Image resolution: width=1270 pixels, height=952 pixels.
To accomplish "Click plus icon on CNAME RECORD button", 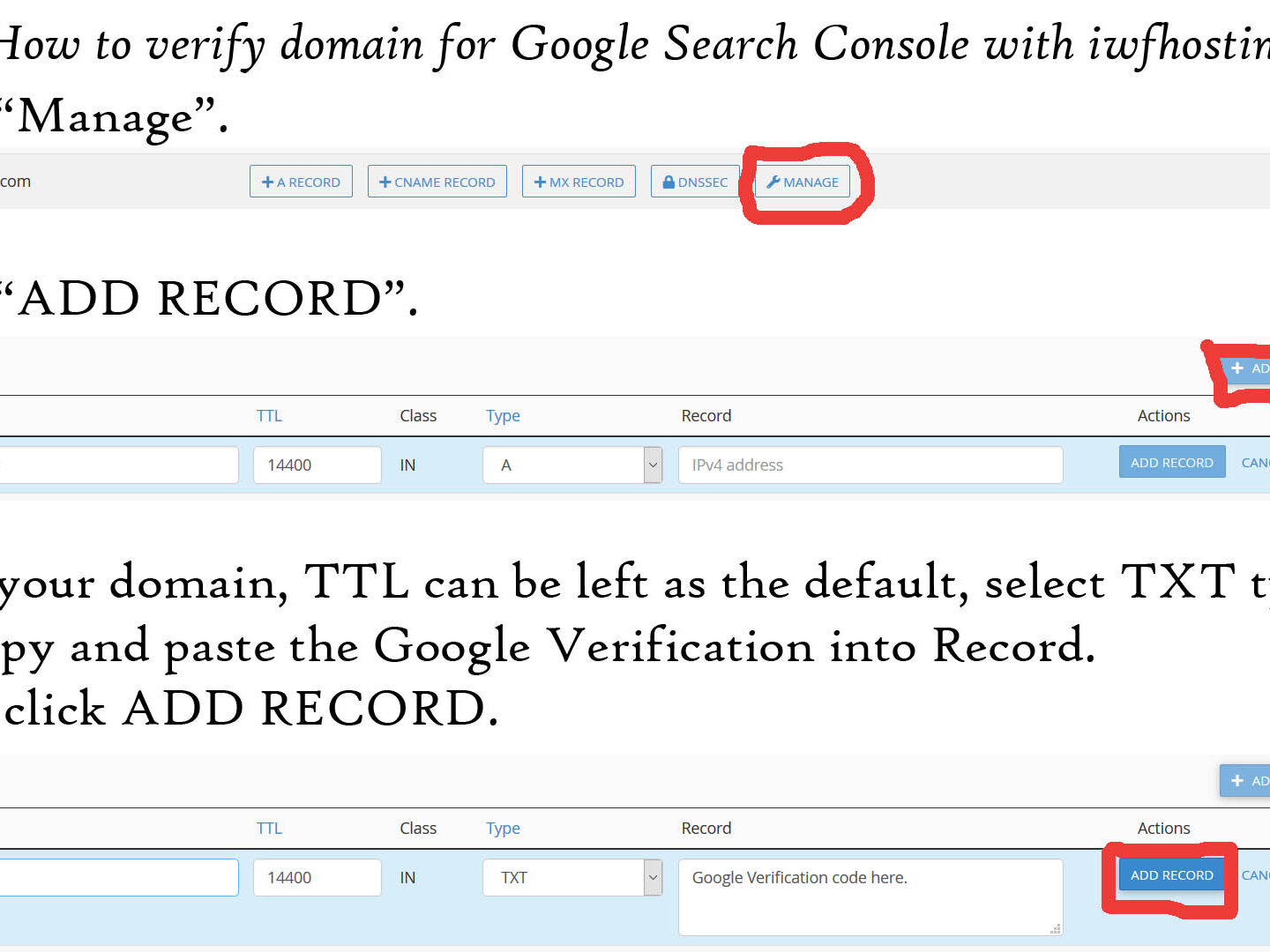I will coord(385,182).
